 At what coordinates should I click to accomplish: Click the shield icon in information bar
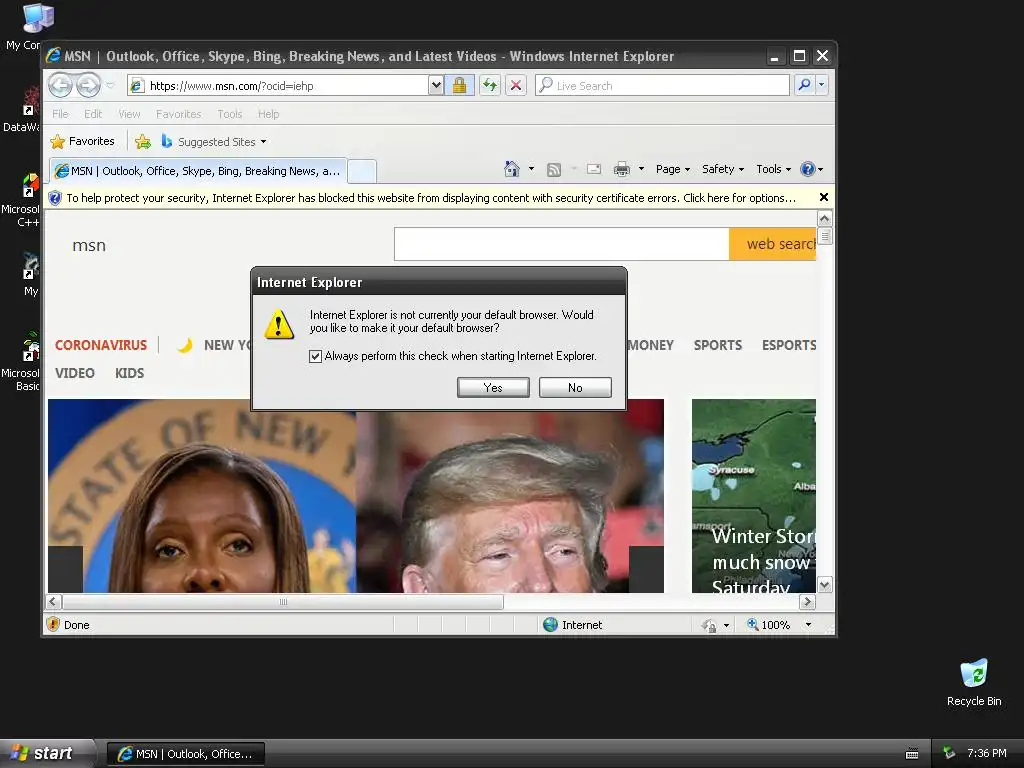pos(55,198)
